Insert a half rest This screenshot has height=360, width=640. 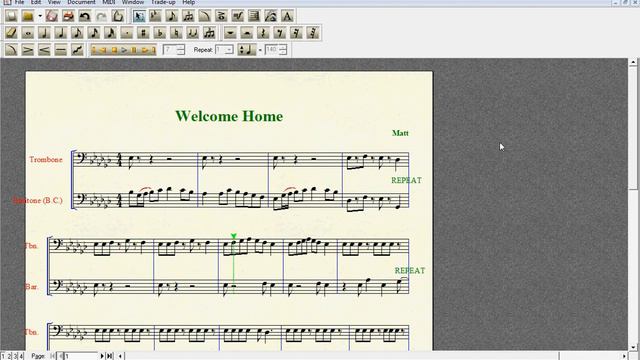[247, 33]
